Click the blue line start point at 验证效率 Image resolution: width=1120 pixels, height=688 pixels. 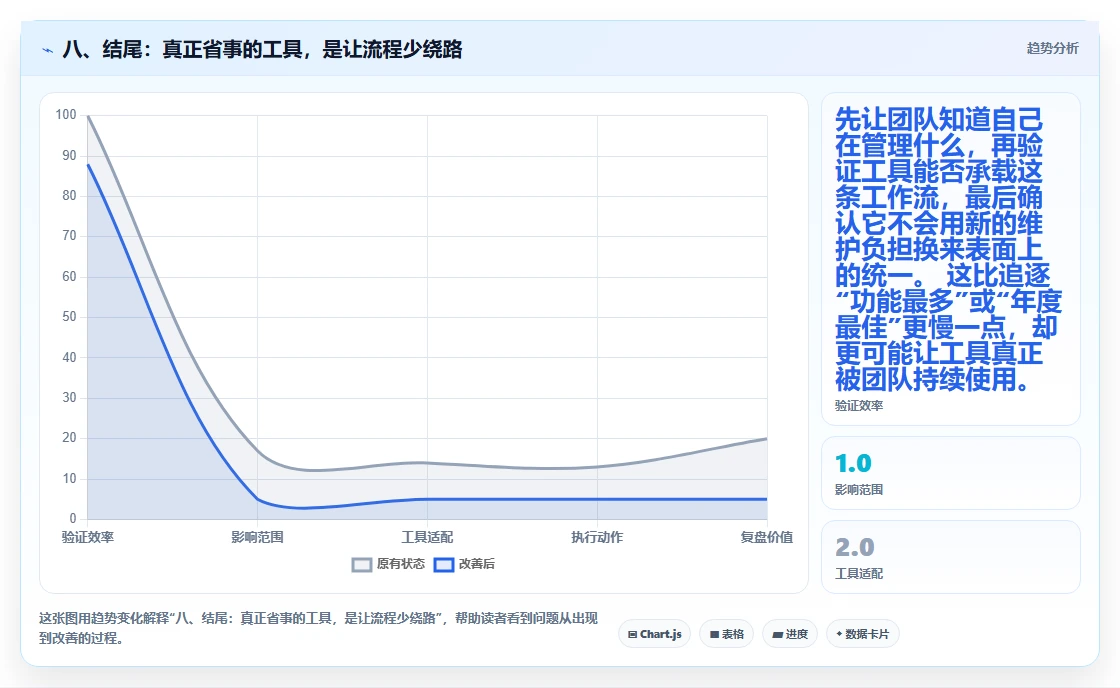[88, 164]
